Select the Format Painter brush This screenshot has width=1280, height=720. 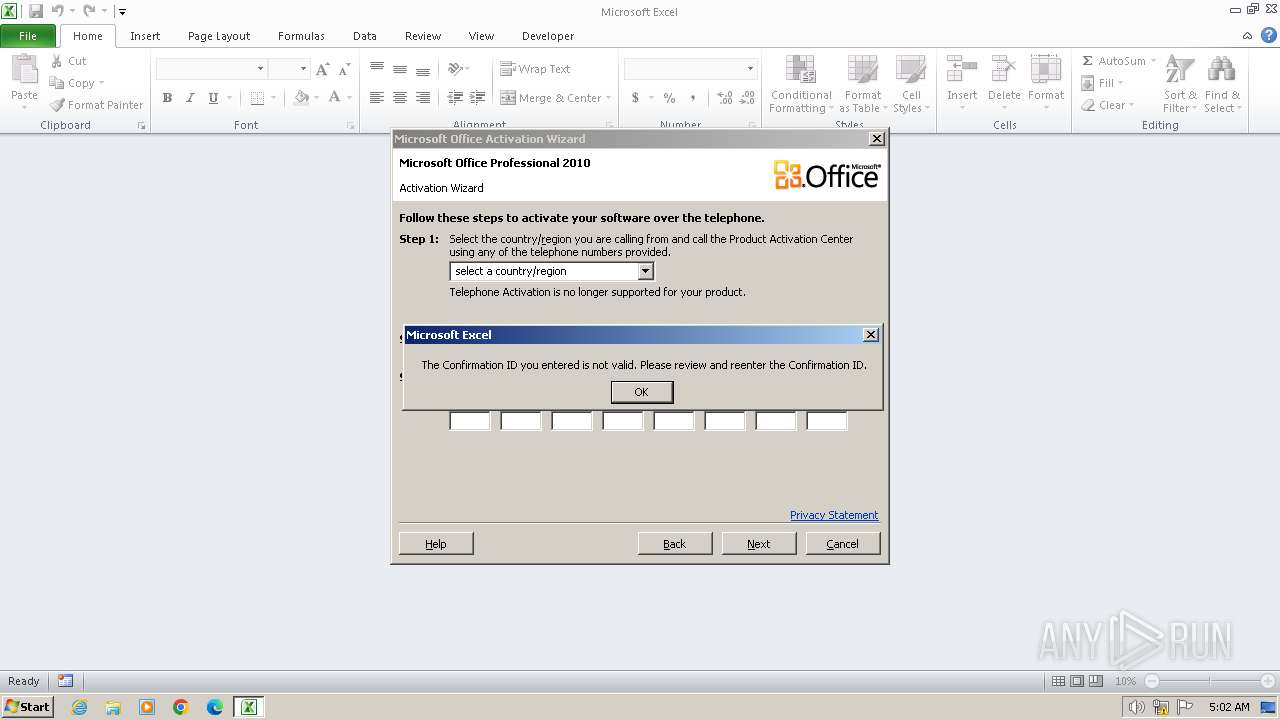[57, 105]
